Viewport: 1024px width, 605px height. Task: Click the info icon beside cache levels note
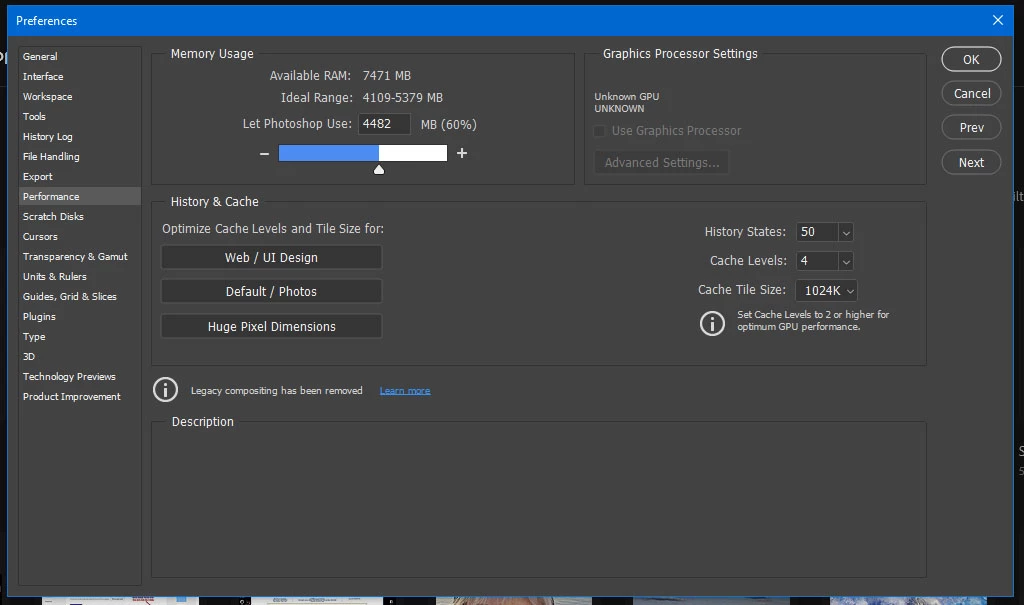(x=712, y=323)
